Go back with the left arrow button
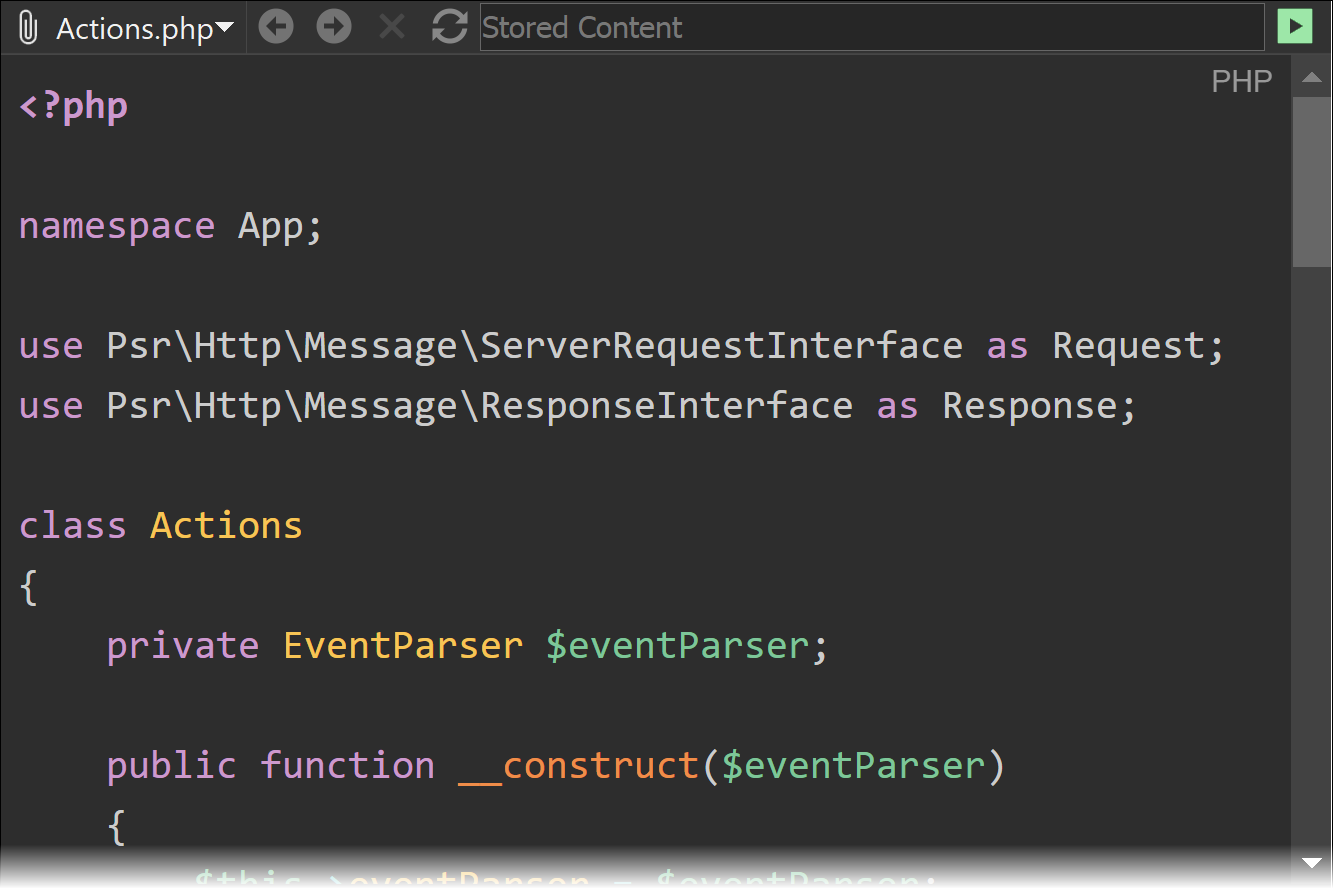The width and height of the screenshot is (1333, 889). point(276,27)
